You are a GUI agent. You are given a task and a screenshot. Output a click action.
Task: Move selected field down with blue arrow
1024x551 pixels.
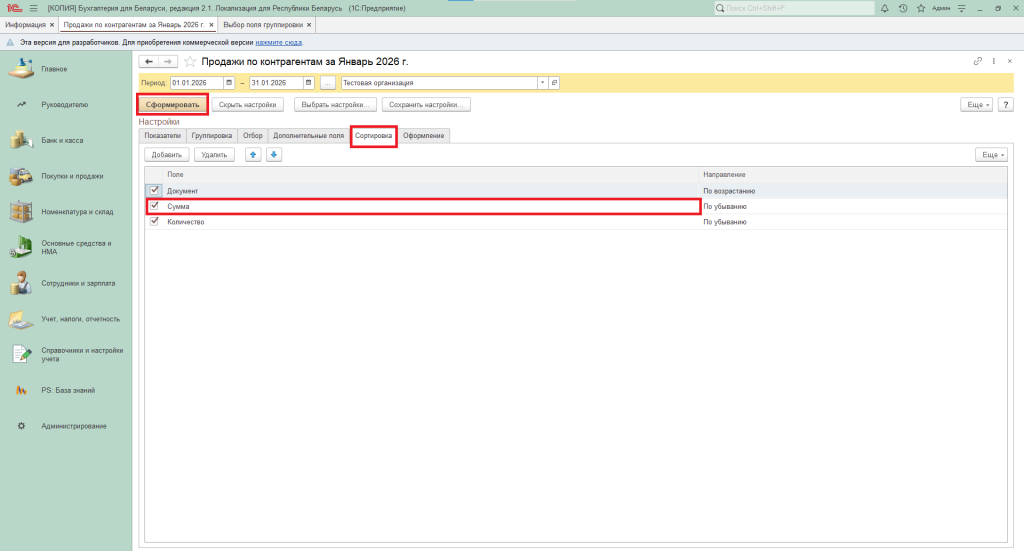pos(274,155)
